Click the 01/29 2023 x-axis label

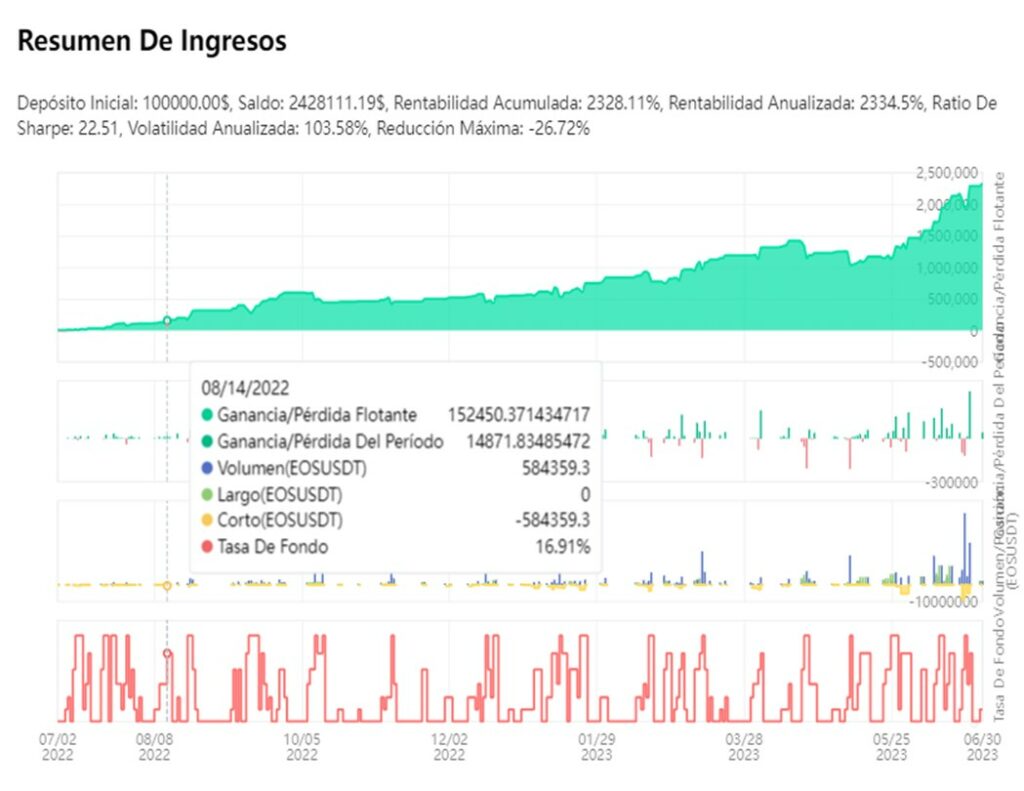[x=596, y=747]
